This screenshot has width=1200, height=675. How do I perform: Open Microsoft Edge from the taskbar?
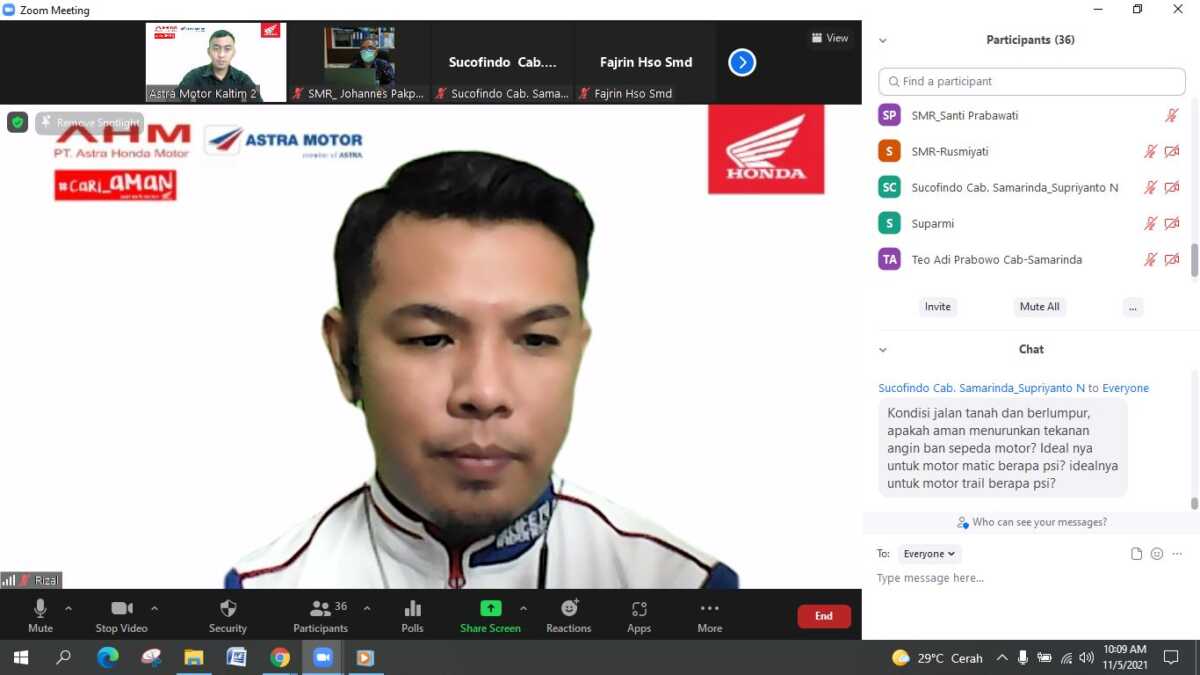[108, 658]
